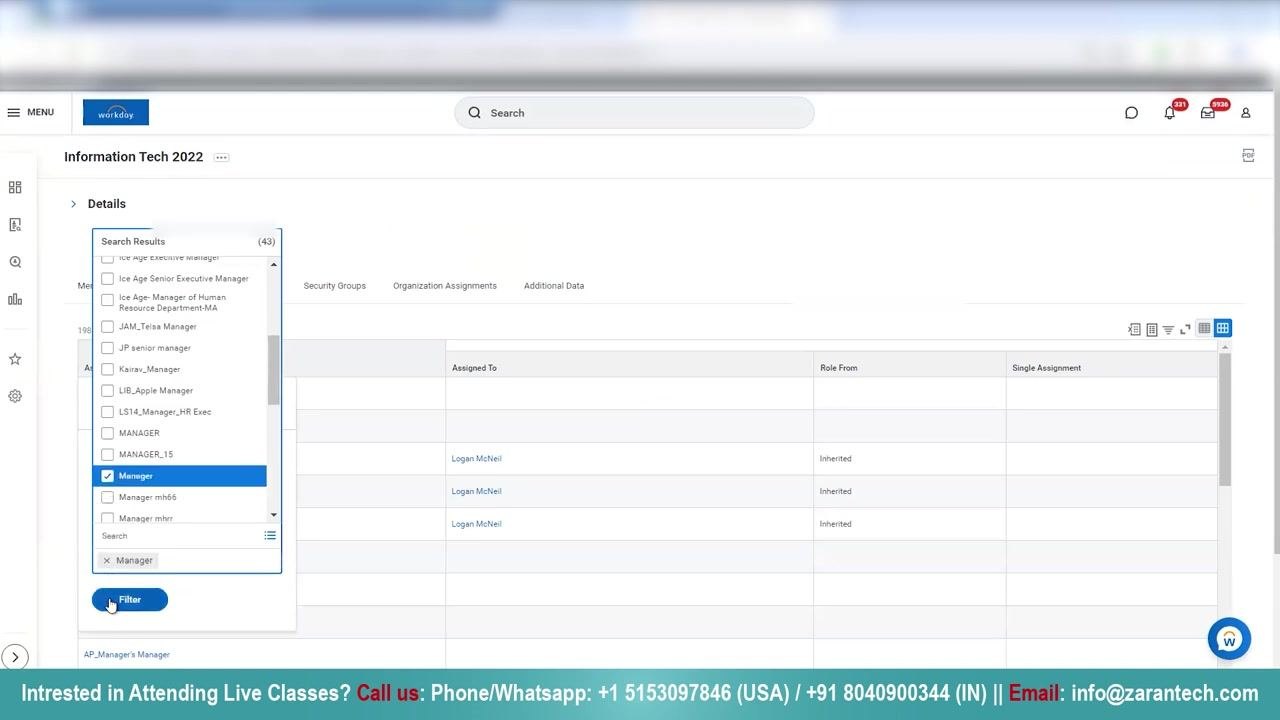Screen dimensions: 1280x720
Task: Switch to the plain table view icon
Action: [x=1204, y=328]
